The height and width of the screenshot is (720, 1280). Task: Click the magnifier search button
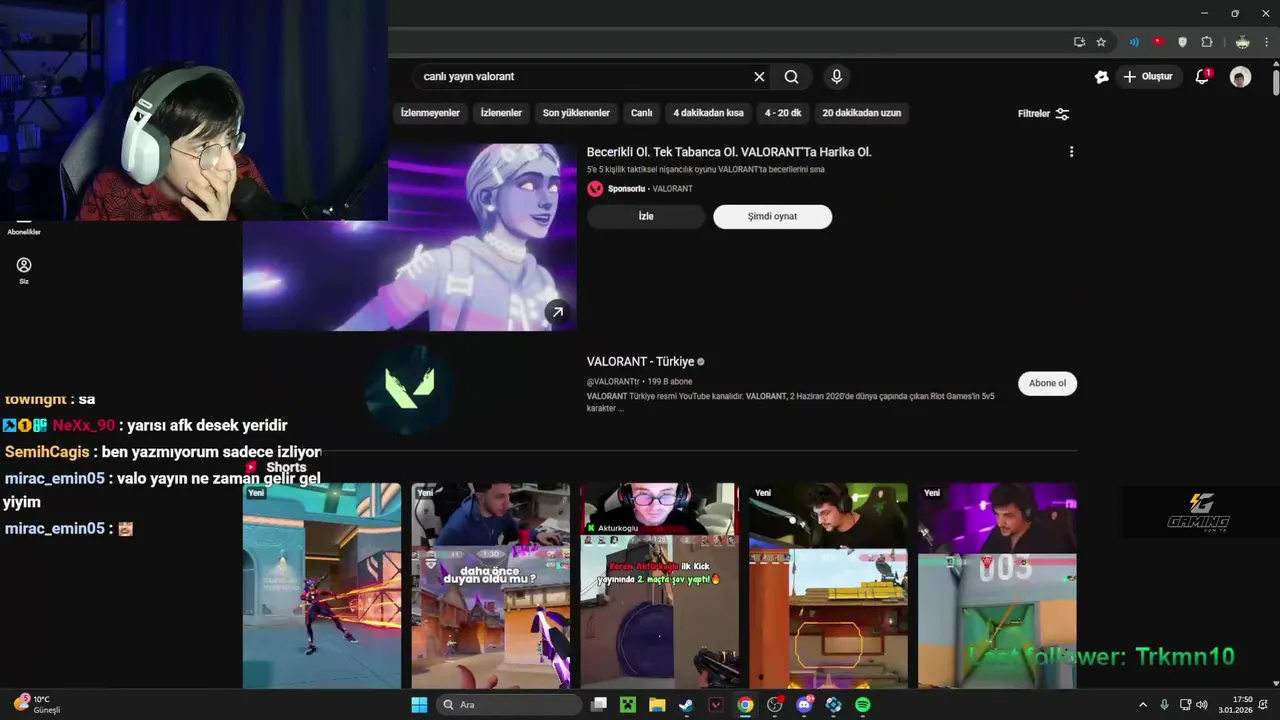click(x=791, y=77)
